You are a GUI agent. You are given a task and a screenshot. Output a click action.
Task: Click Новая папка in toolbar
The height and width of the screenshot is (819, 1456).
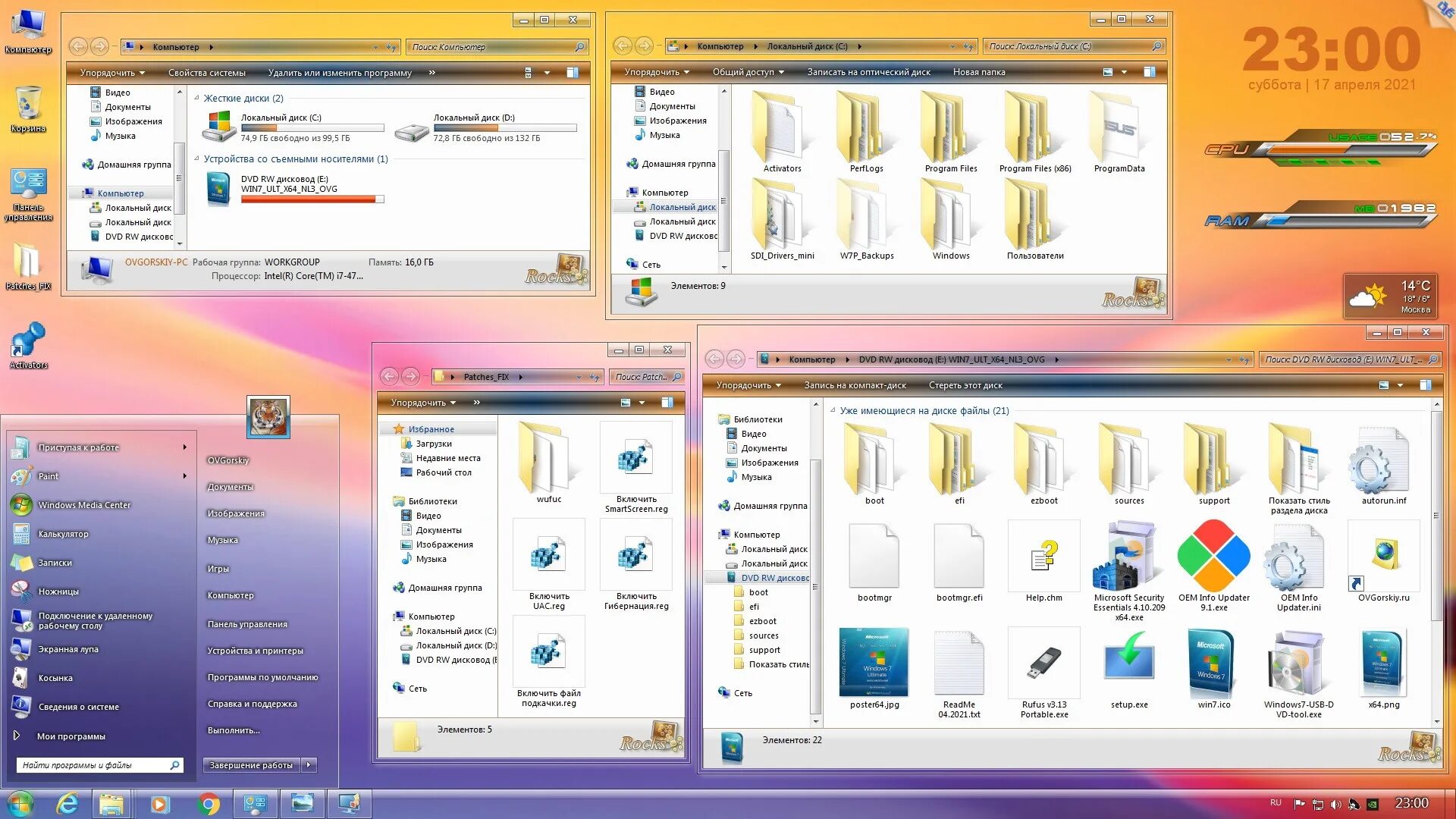[978, 72]
